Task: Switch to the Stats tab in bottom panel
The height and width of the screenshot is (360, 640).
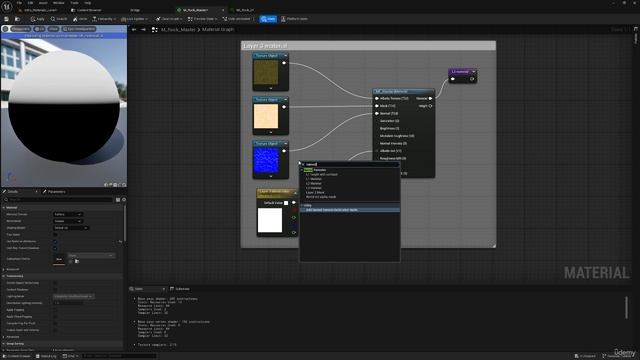Action: click(139, 289)
